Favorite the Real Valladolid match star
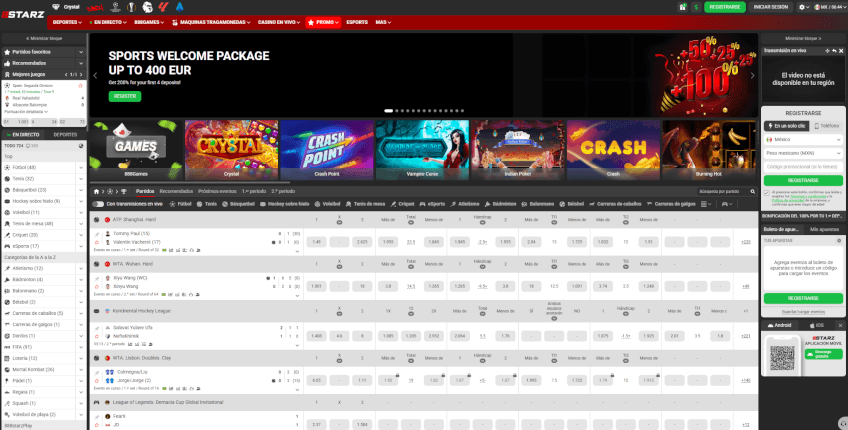Screen dimensions: 848x430 81,85
